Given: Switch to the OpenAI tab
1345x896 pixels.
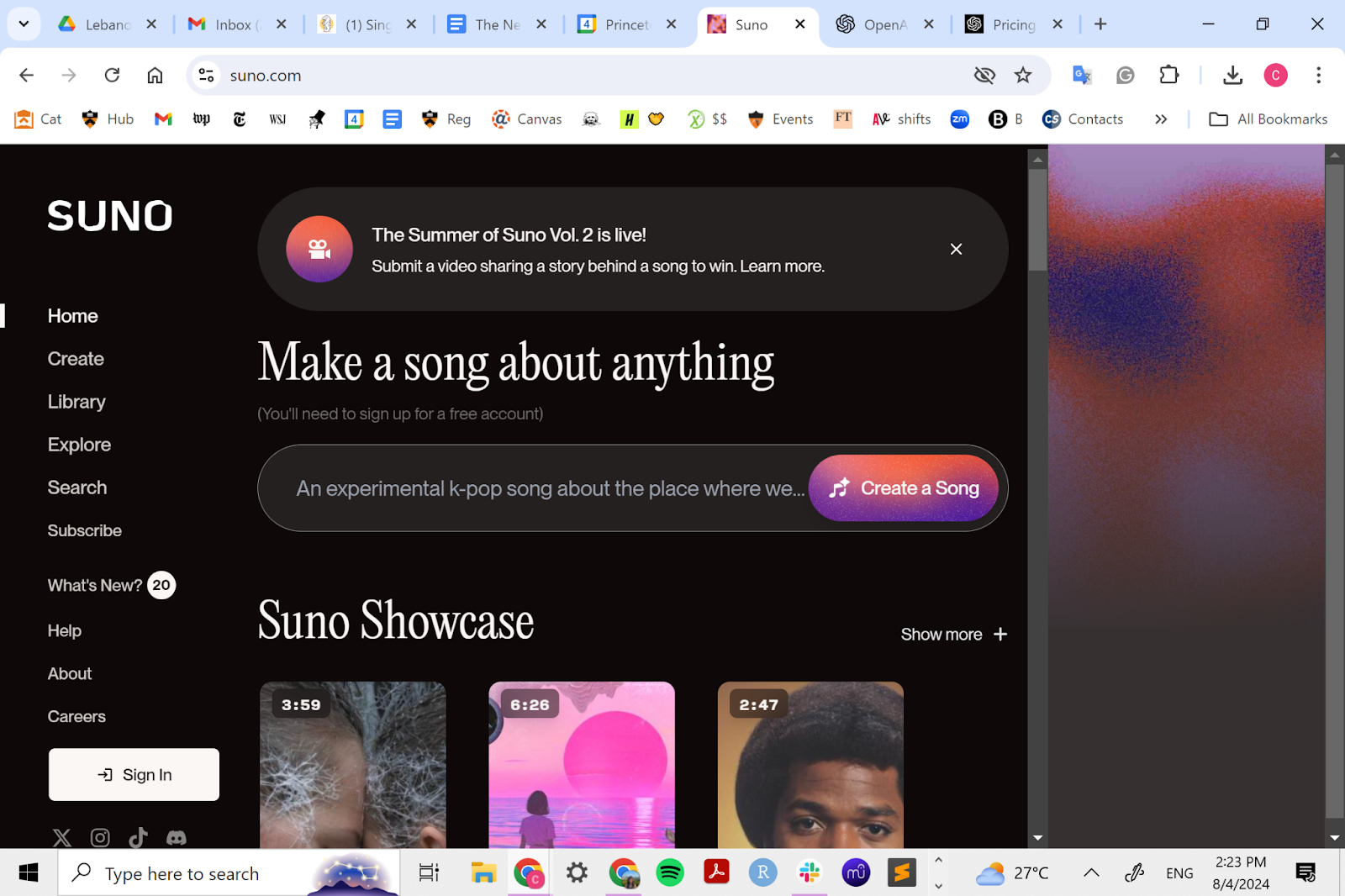Looking at the screenshot, I should [x=885, y=24].
